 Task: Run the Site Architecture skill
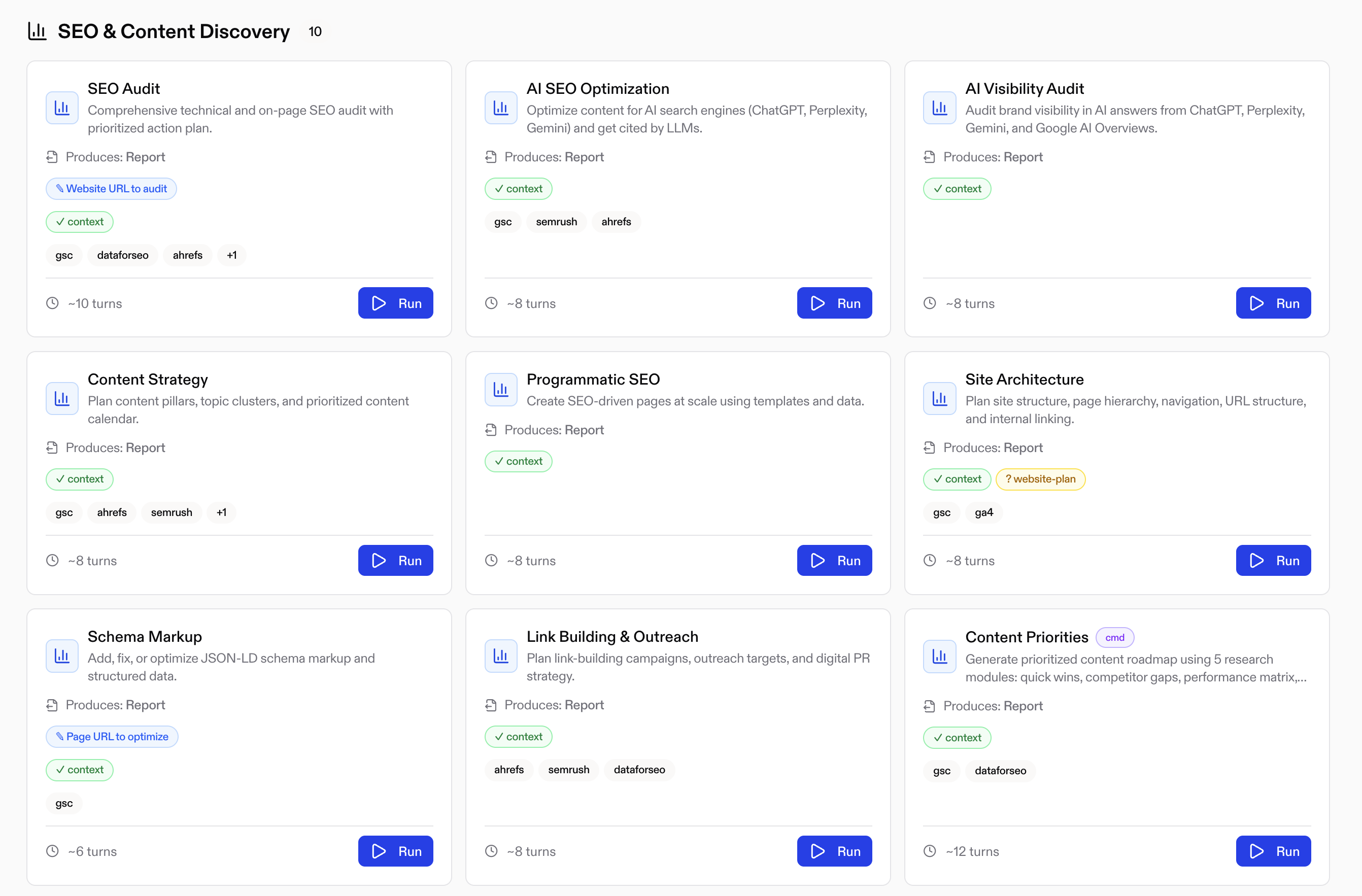pos(1273,560)
